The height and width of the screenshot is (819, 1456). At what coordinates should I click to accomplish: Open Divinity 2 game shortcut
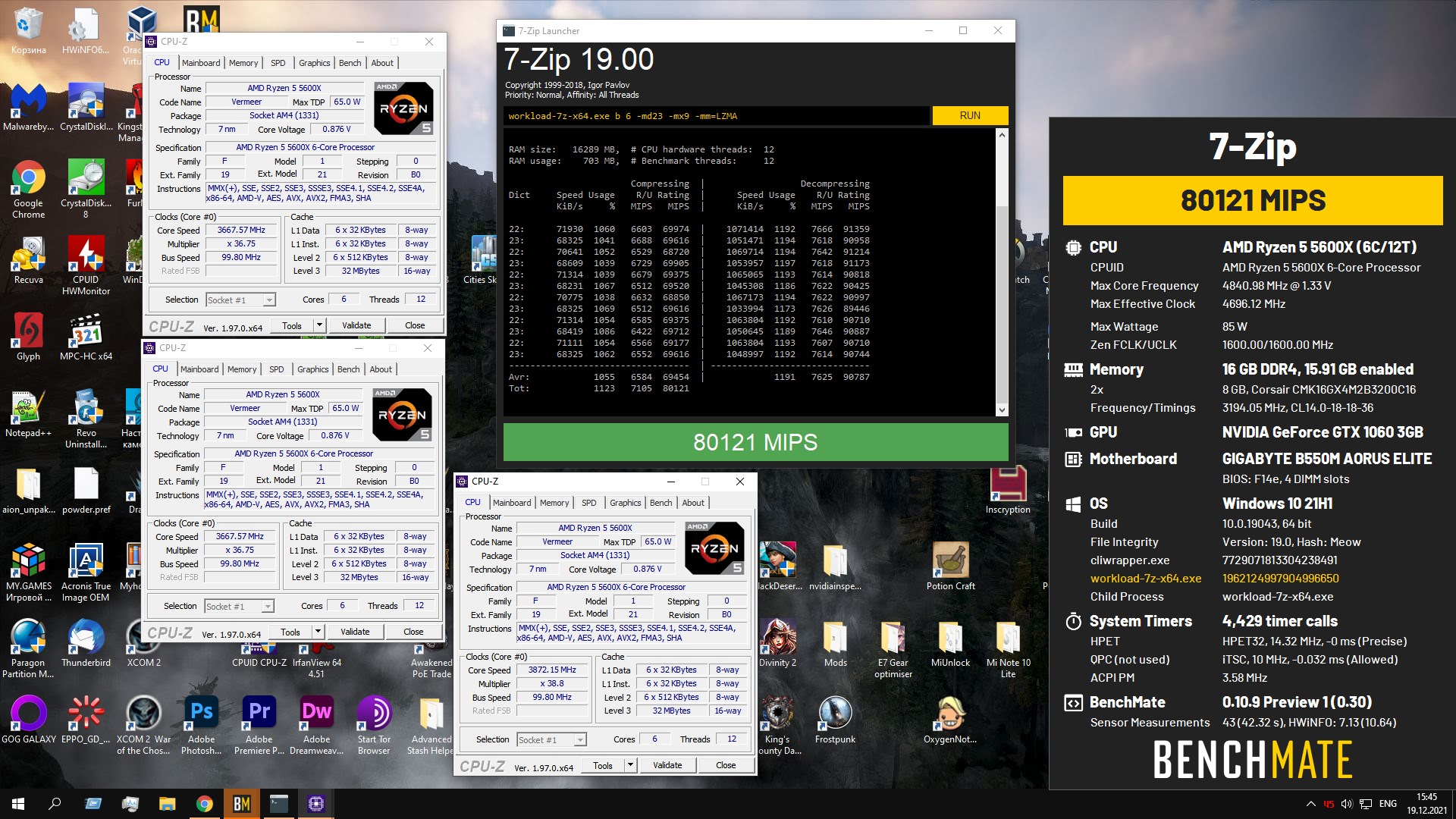(777, 643)
